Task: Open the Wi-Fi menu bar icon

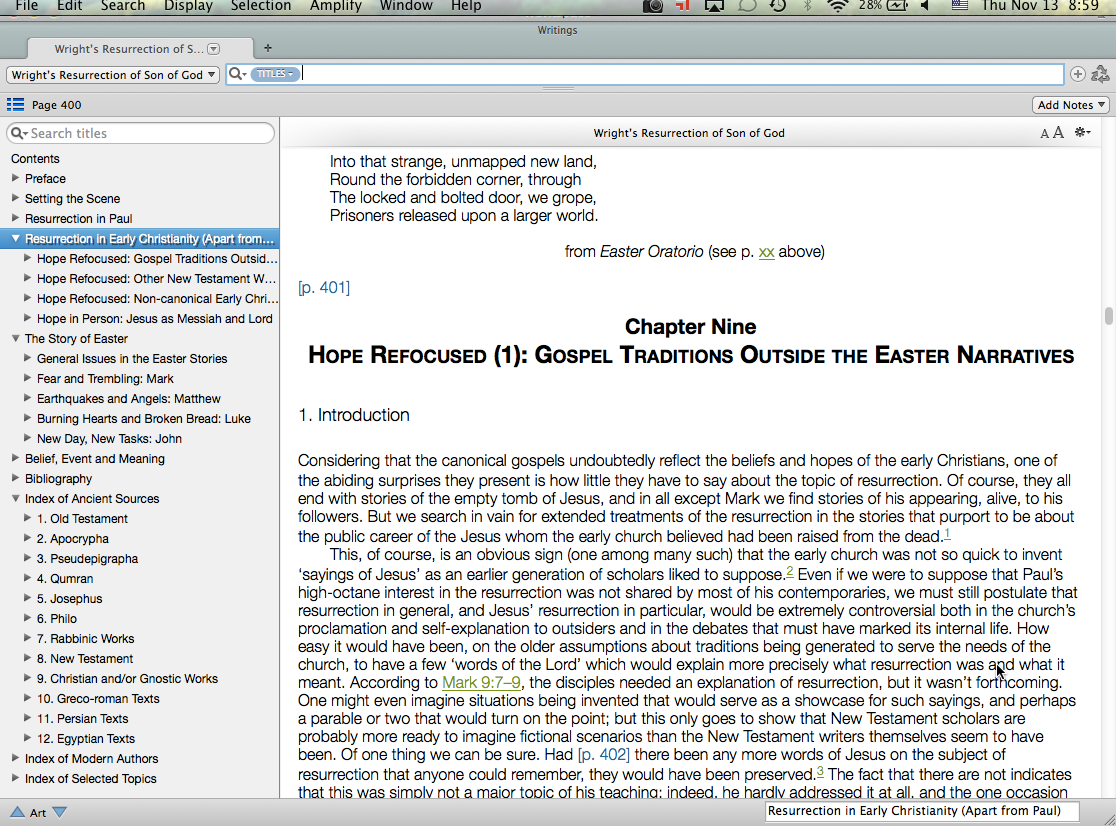Action: [837, 6]
